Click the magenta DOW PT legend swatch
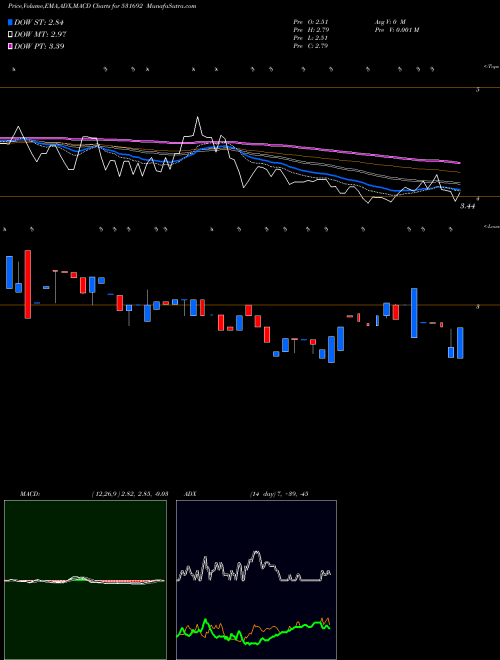The width and height of the screenshot is (500, 660). pyautogui.click(x=10, y=46)
